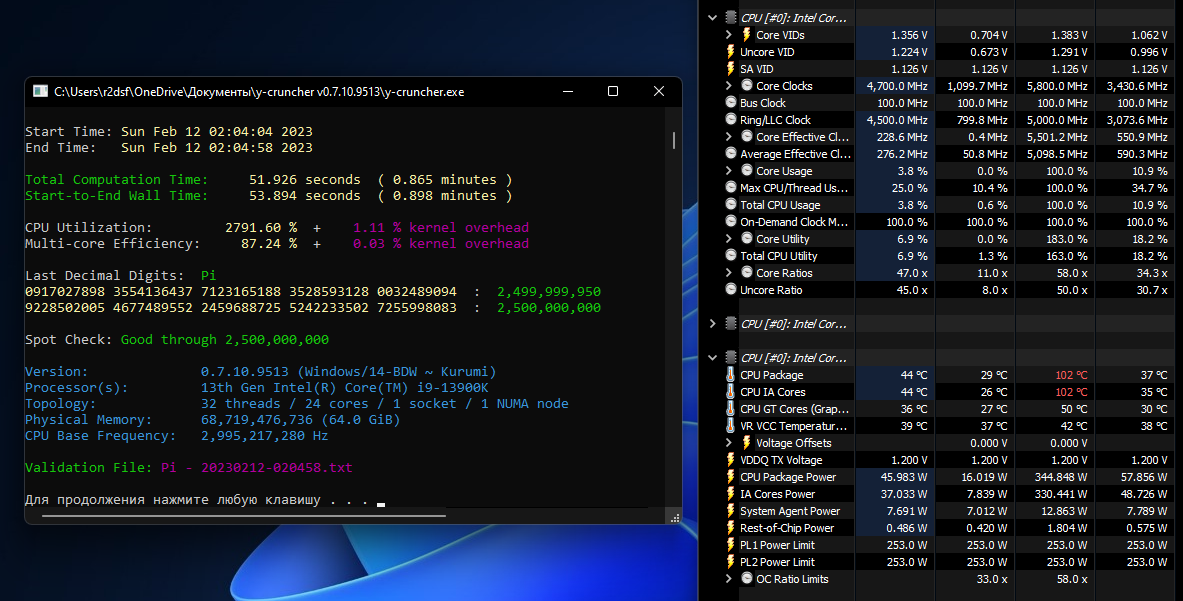Click the '13th Gen Intel(R) Core(TM) i9-13900K' text
The image size is (1183, 601).
tap(344, 388)
